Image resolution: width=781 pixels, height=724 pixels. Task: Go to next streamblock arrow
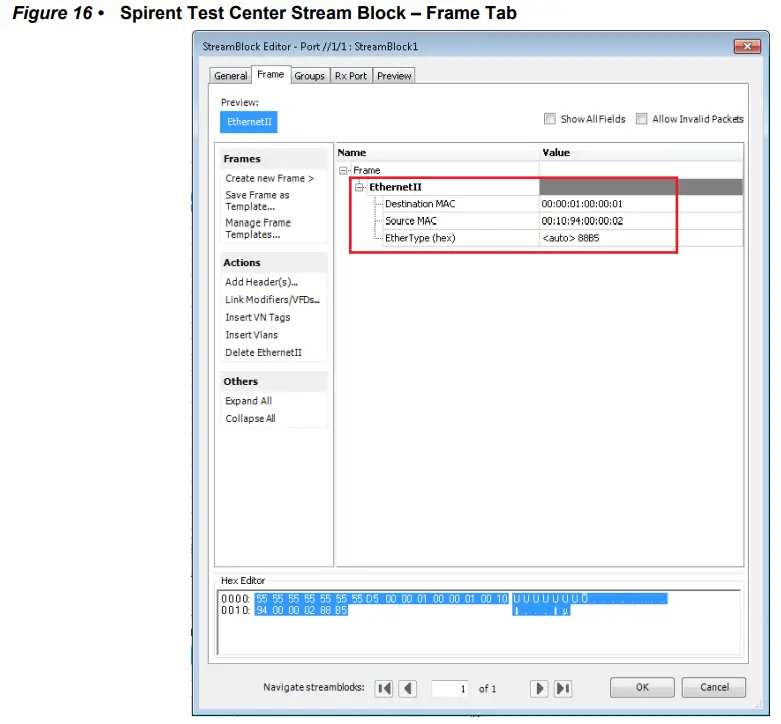click(539, 689)
